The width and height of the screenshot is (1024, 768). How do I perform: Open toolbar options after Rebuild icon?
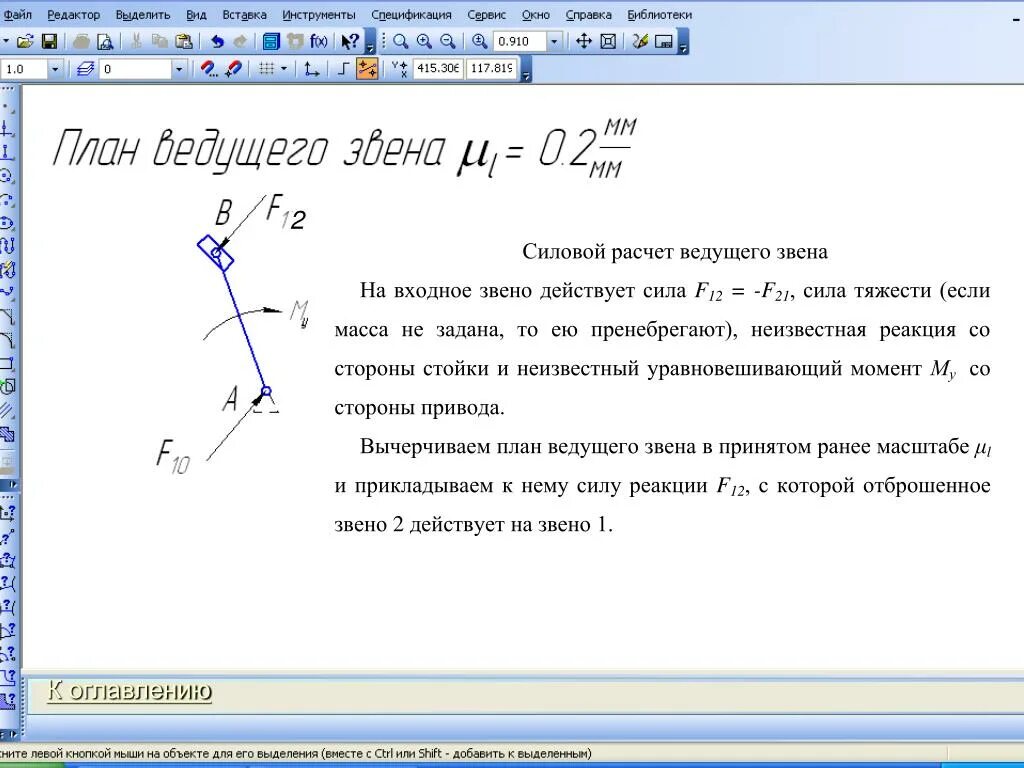pyautogui.click(x=683, y=42)
